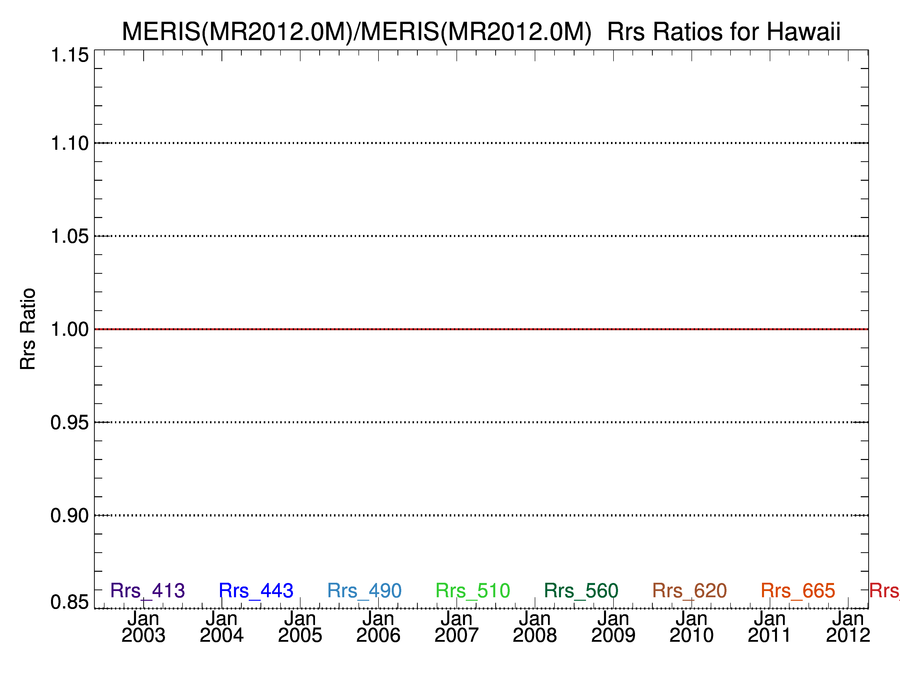Click the Jan 2004 axis label
Screen dimensions: 900x675
pos(222,627)
